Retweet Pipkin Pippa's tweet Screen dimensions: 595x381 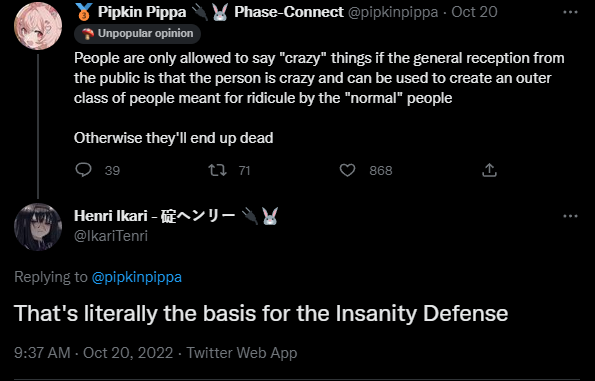point(217,170)
